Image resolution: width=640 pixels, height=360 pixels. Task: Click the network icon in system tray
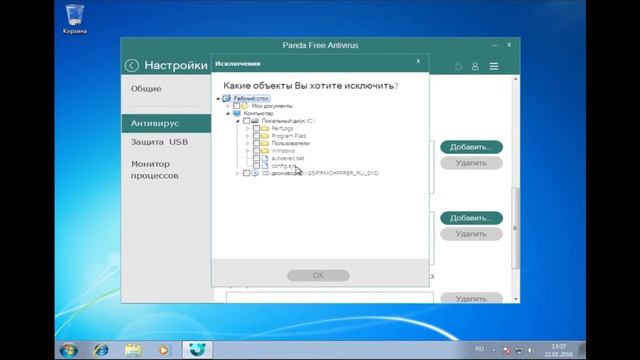[518, 351]
